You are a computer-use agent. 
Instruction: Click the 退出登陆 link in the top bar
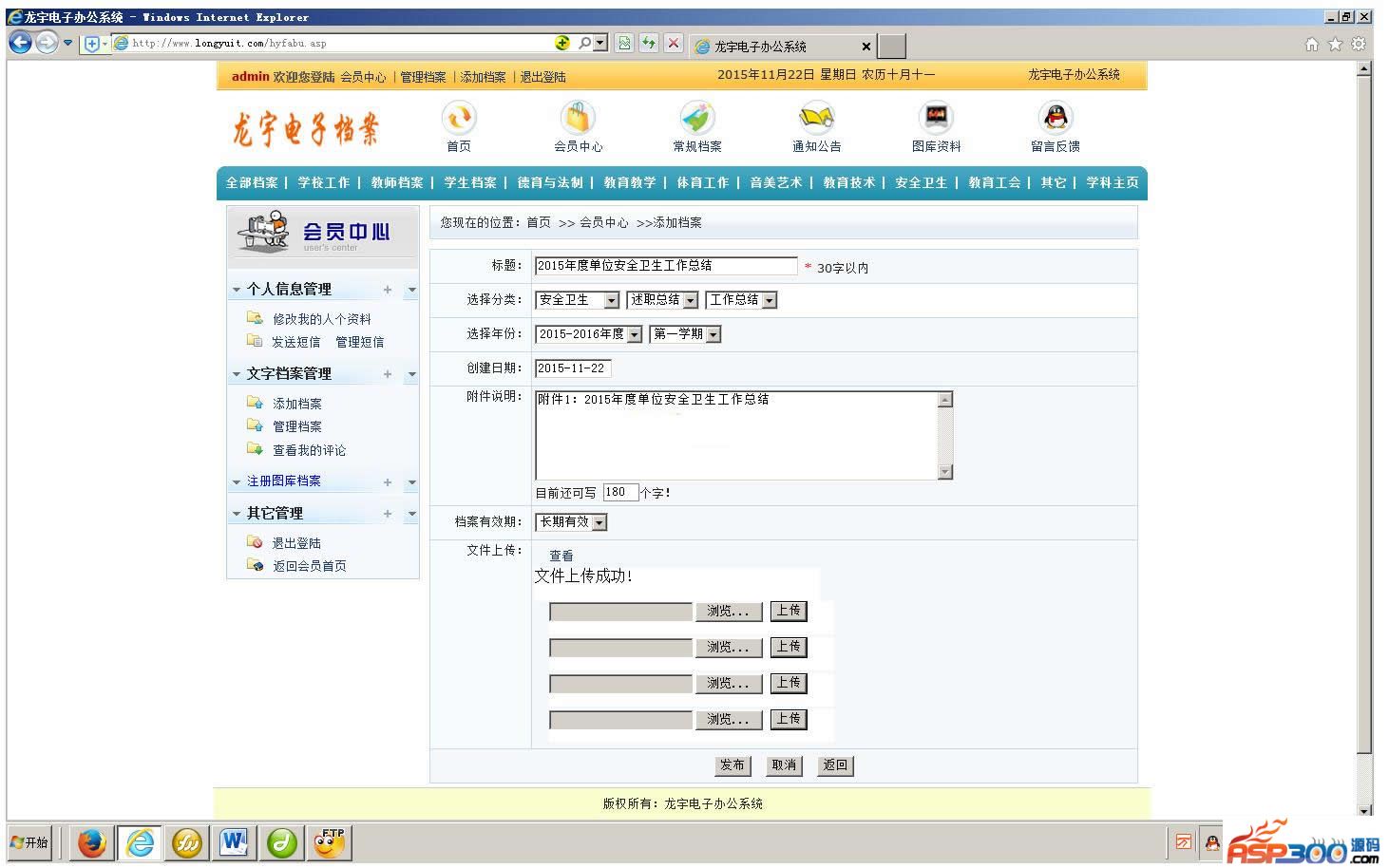pyautogui.click(x=542, y=78)
